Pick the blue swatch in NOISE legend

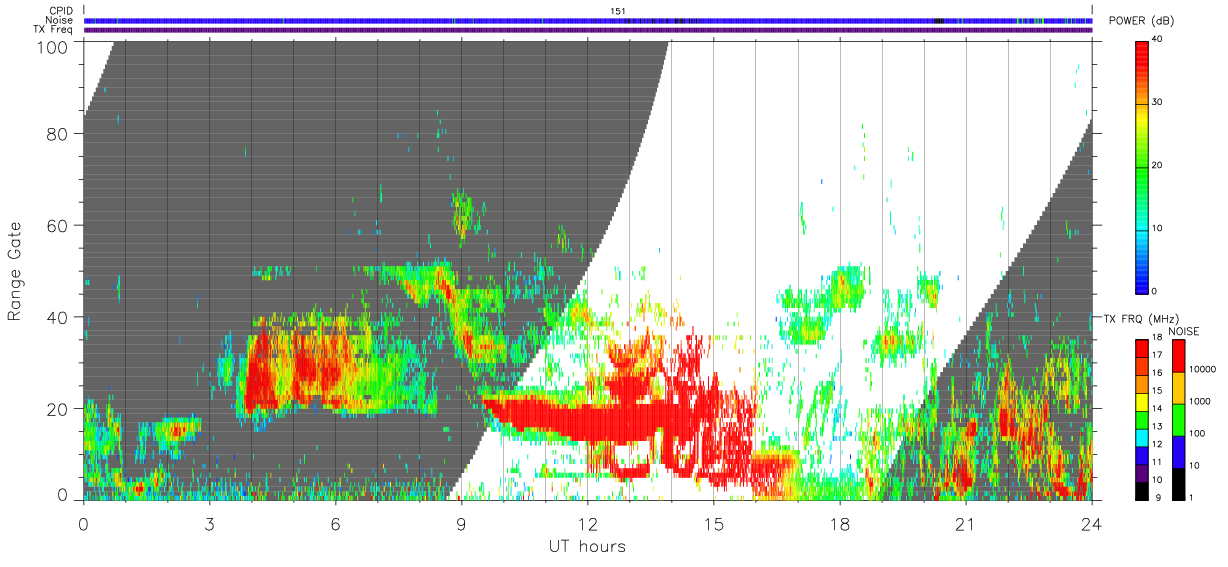pos(1178,452)
